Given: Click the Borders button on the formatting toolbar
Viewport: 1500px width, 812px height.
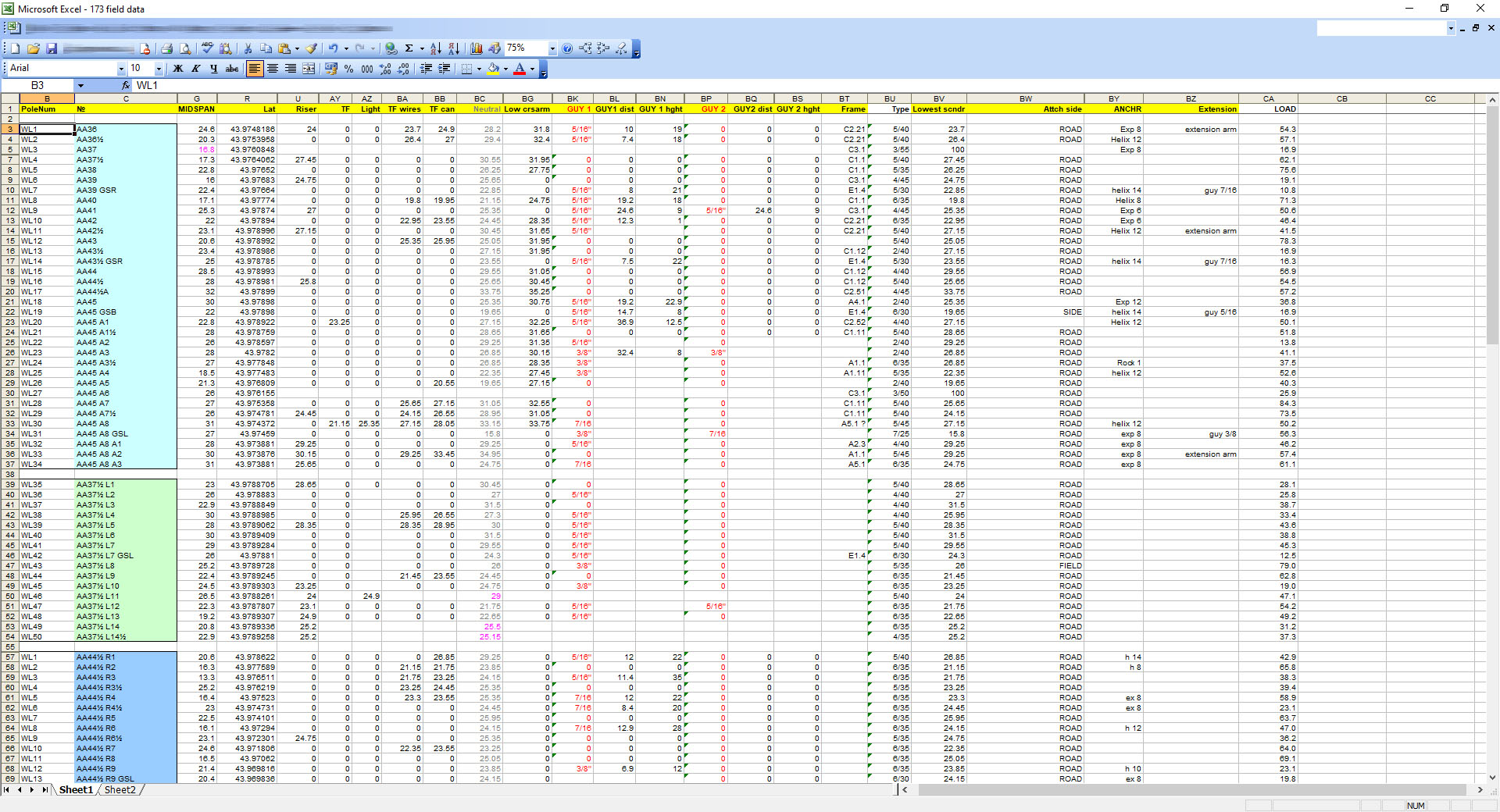Looking at the screenshot, I should [x=466, y=69].
